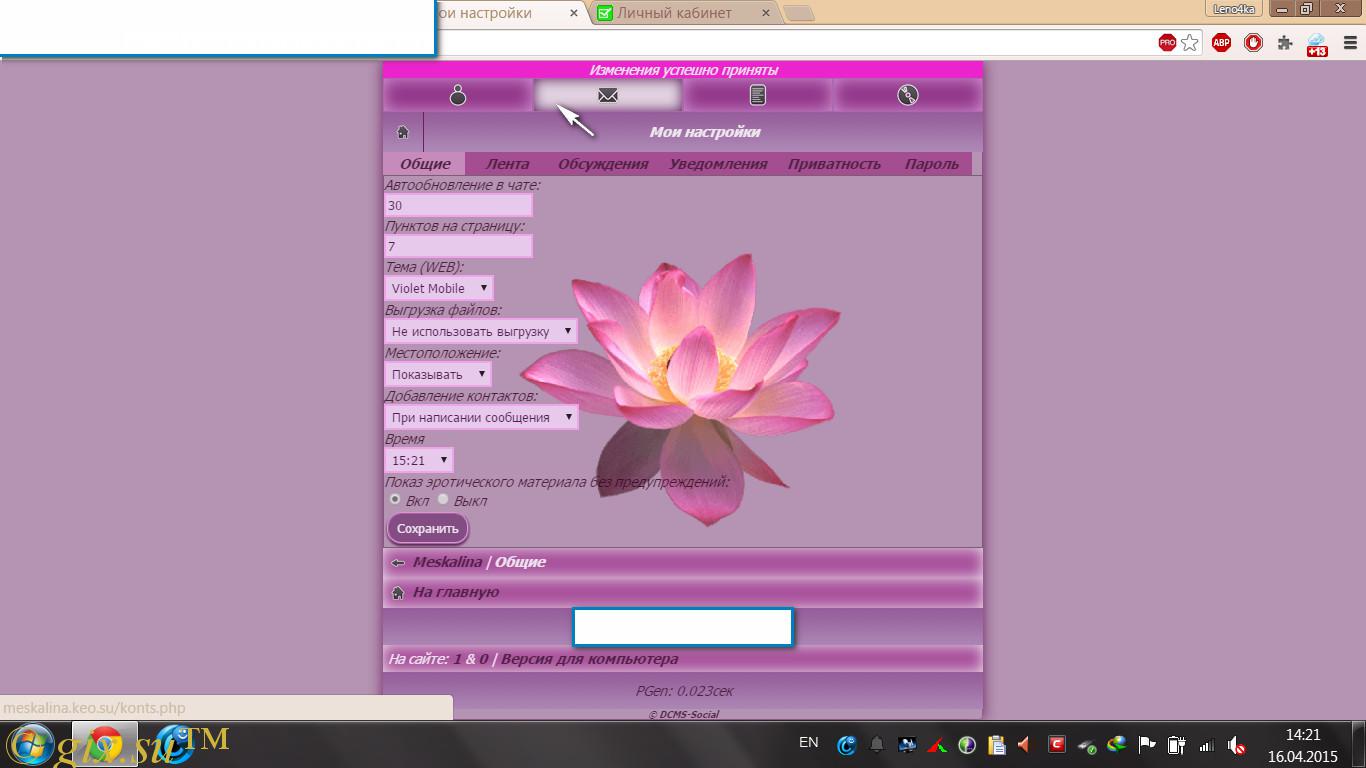Open the monitor display tray icon

(907, 745)
